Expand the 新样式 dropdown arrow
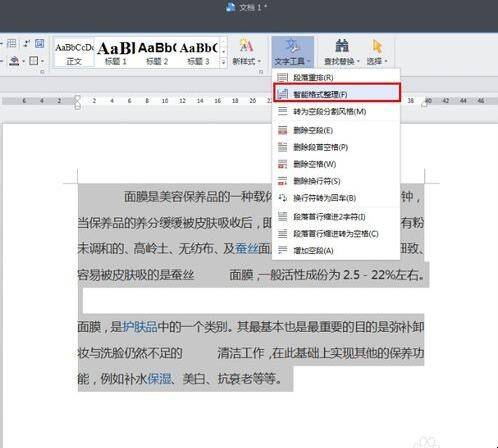The image size is (498, 448). coord(259,61)
